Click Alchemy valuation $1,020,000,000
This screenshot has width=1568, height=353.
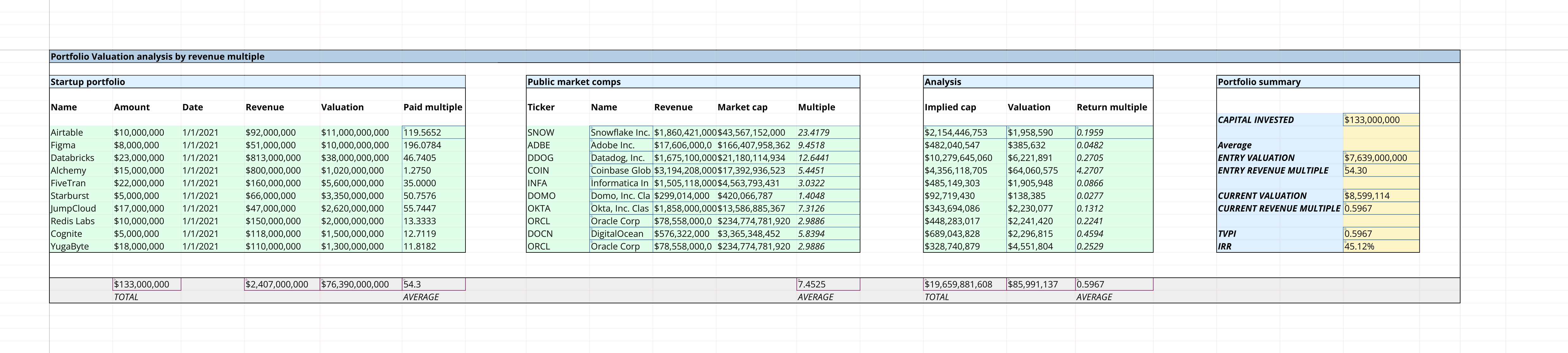click(361, 171)
